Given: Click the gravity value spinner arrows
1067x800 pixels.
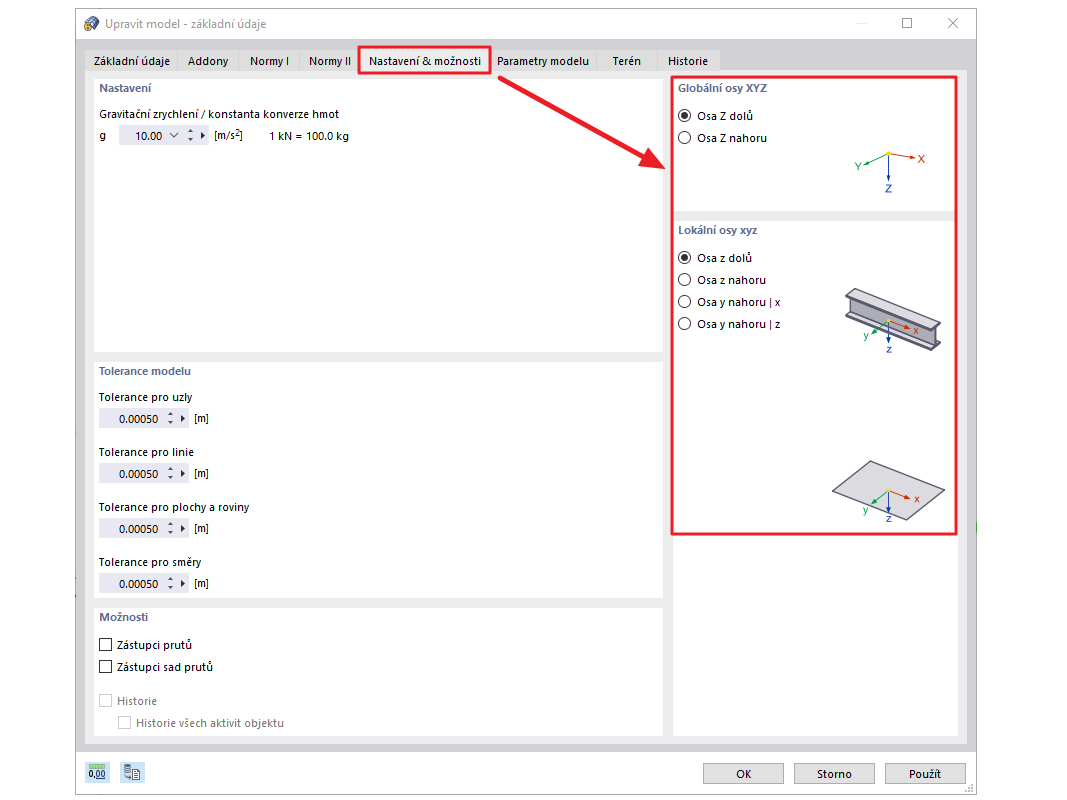Looking at the screenshot, I should click(191, 135).
